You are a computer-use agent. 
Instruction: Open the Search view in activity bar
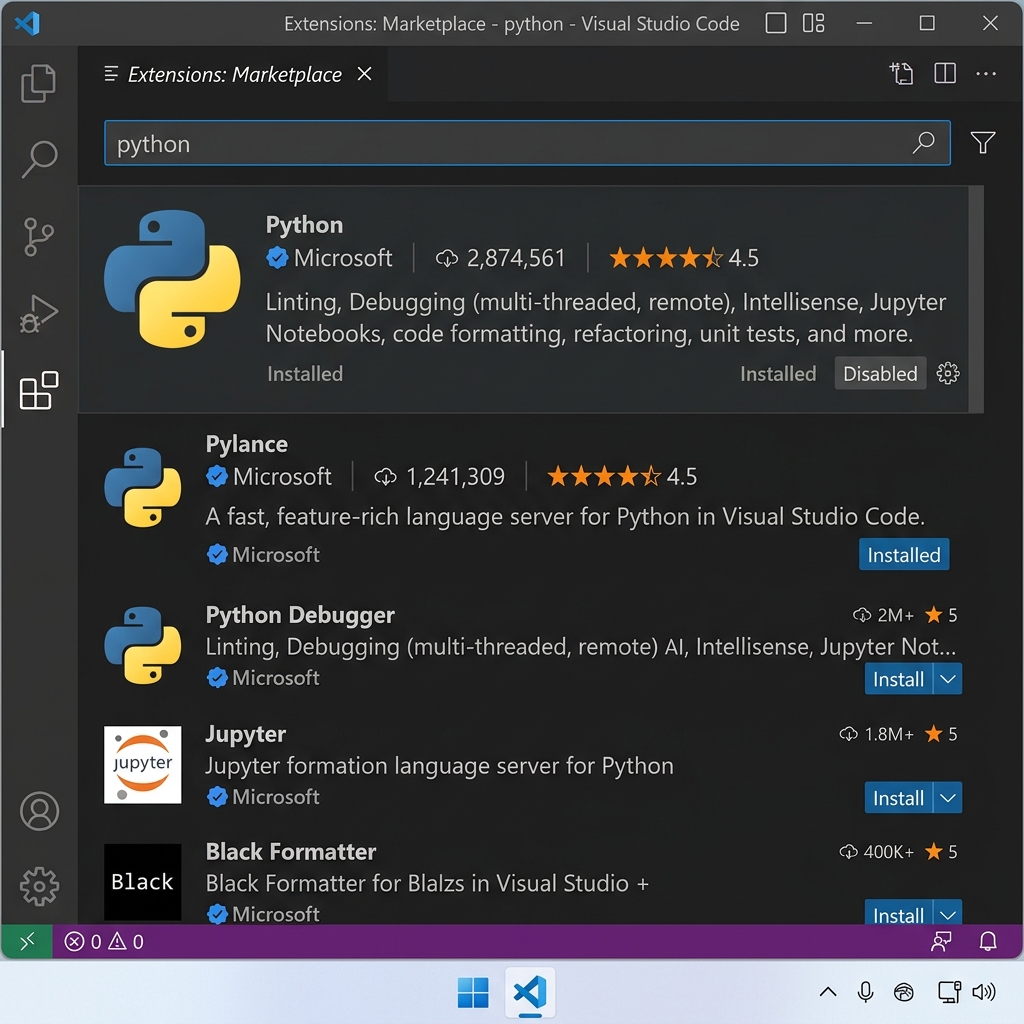tap(39, 159)
